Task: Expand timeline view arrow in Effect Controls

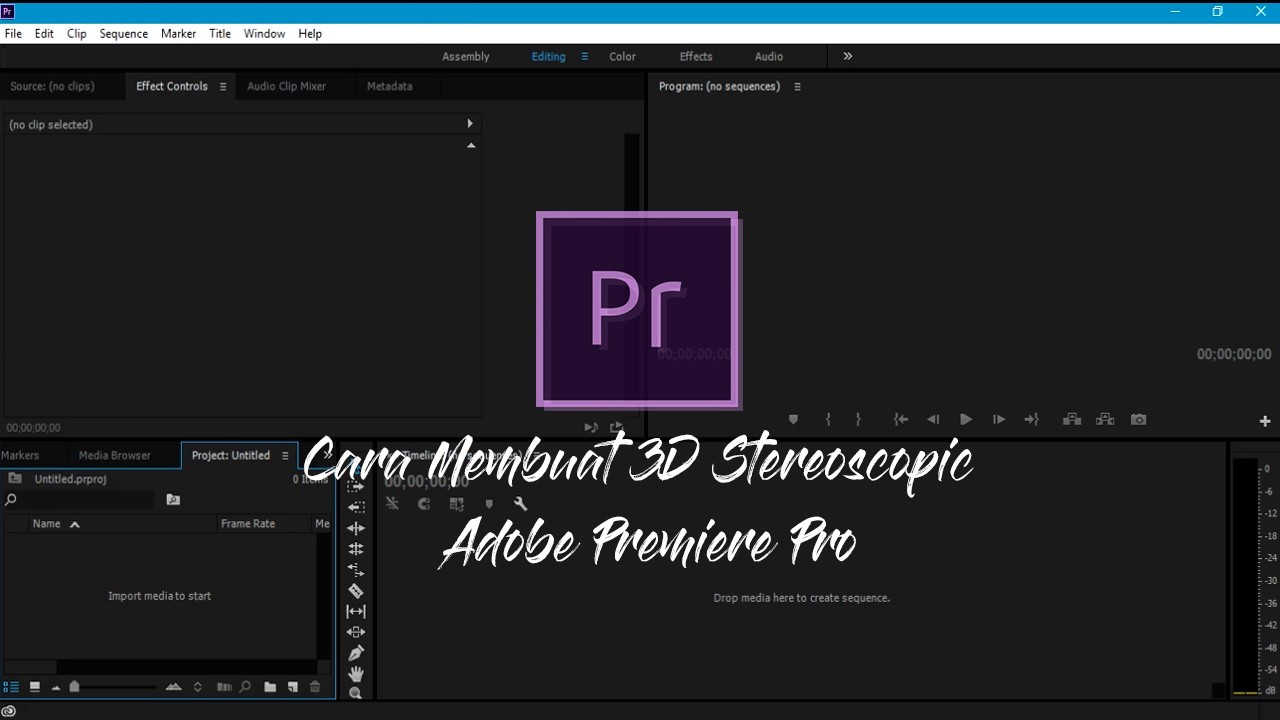Action: point(470,124)
